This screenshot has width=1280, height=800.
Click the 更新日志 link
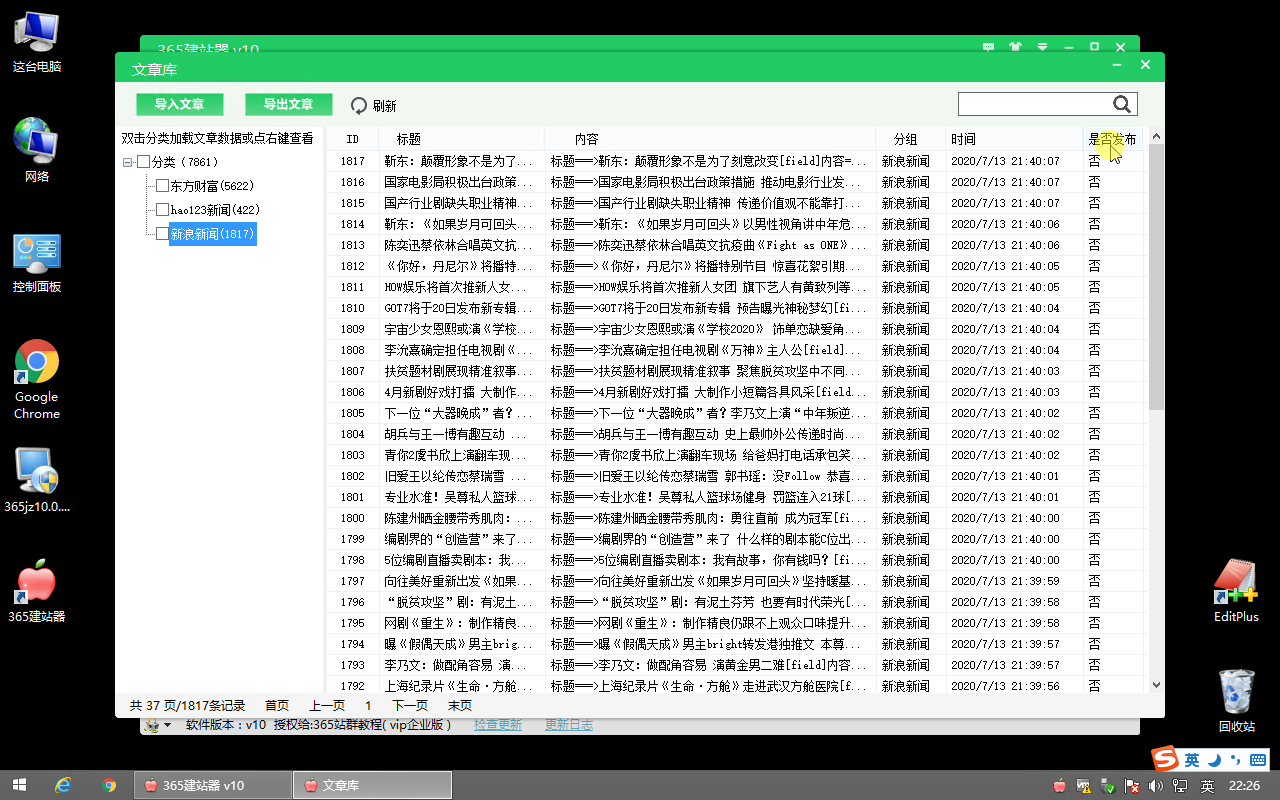(x=569, y=725)
